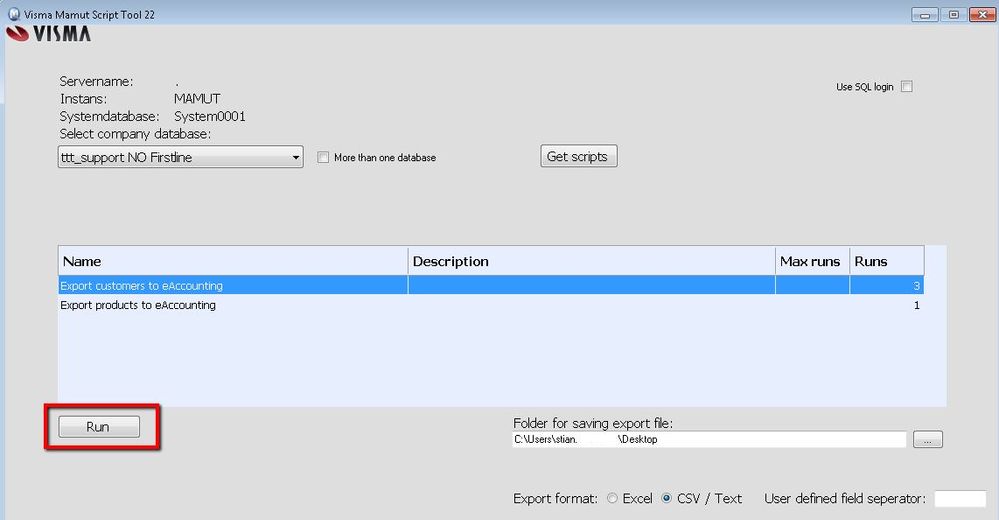Select Excel export format
This screenshot has height=520, width=999.
pyautogui.click(x=612, y=498)
